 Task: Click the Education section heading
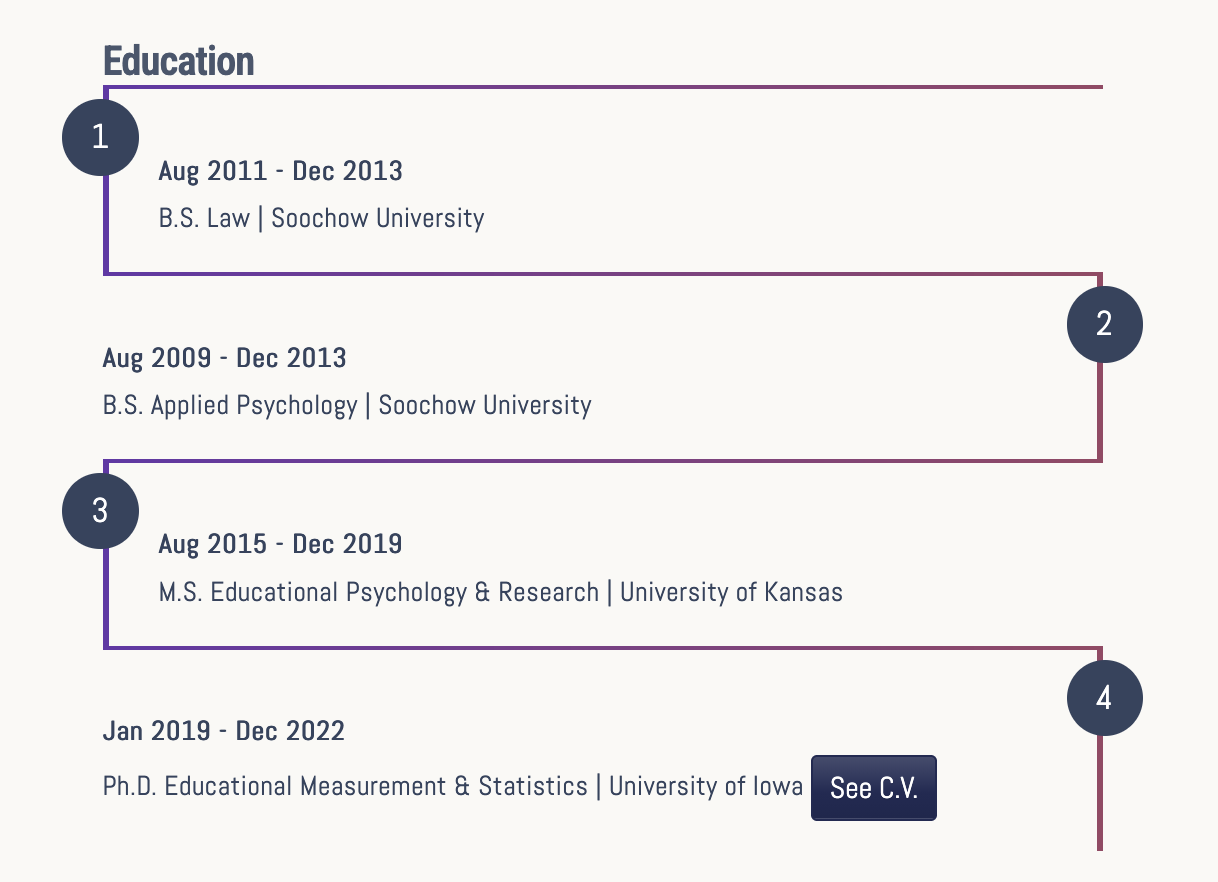(x=179, y=61)
